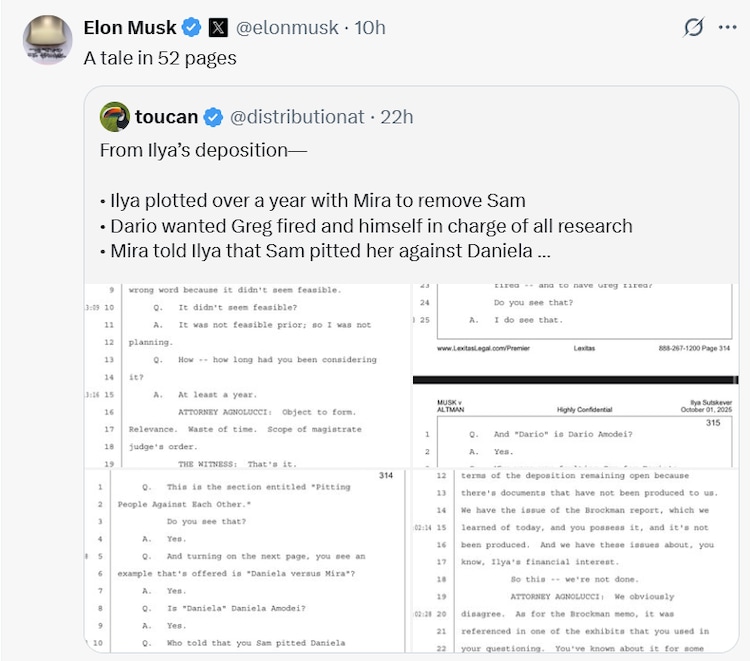Click the "From Ilya's deposition" quoted text
Image resolution: width=750 pixels, height=661 pixels.
[x=204, y=150]
